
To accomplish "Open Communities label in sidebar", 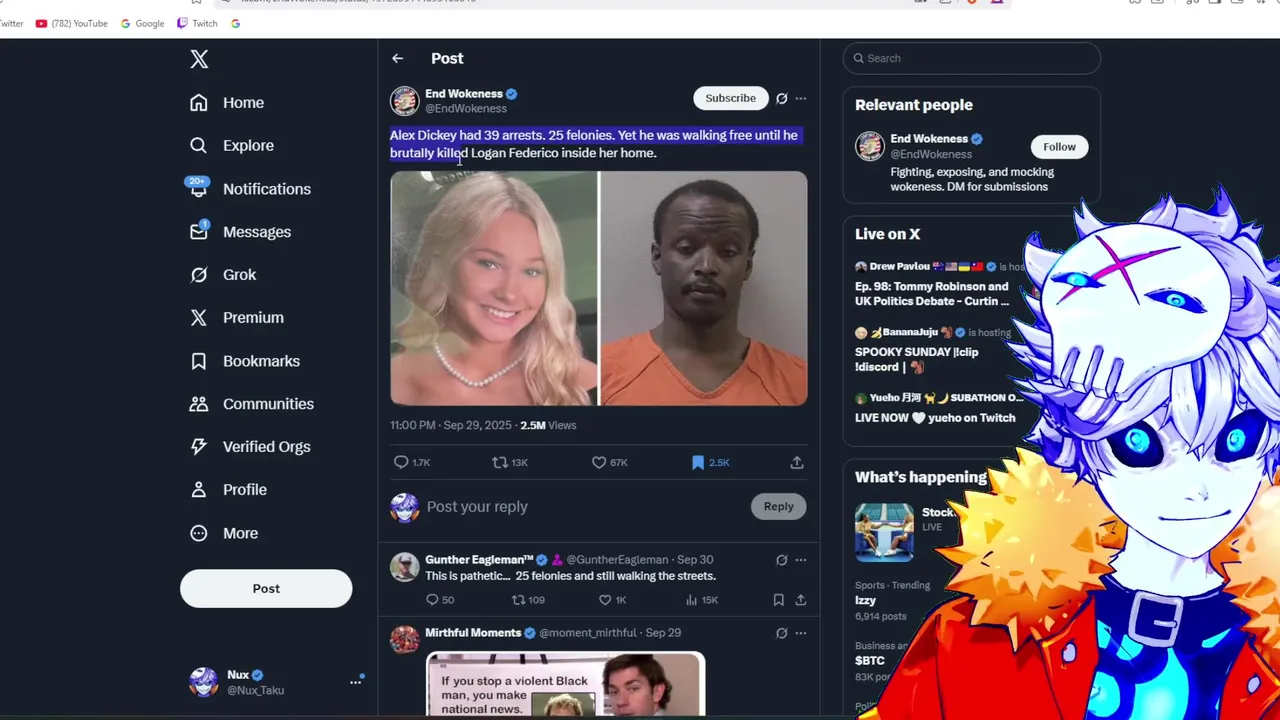I will coord(268,404).
